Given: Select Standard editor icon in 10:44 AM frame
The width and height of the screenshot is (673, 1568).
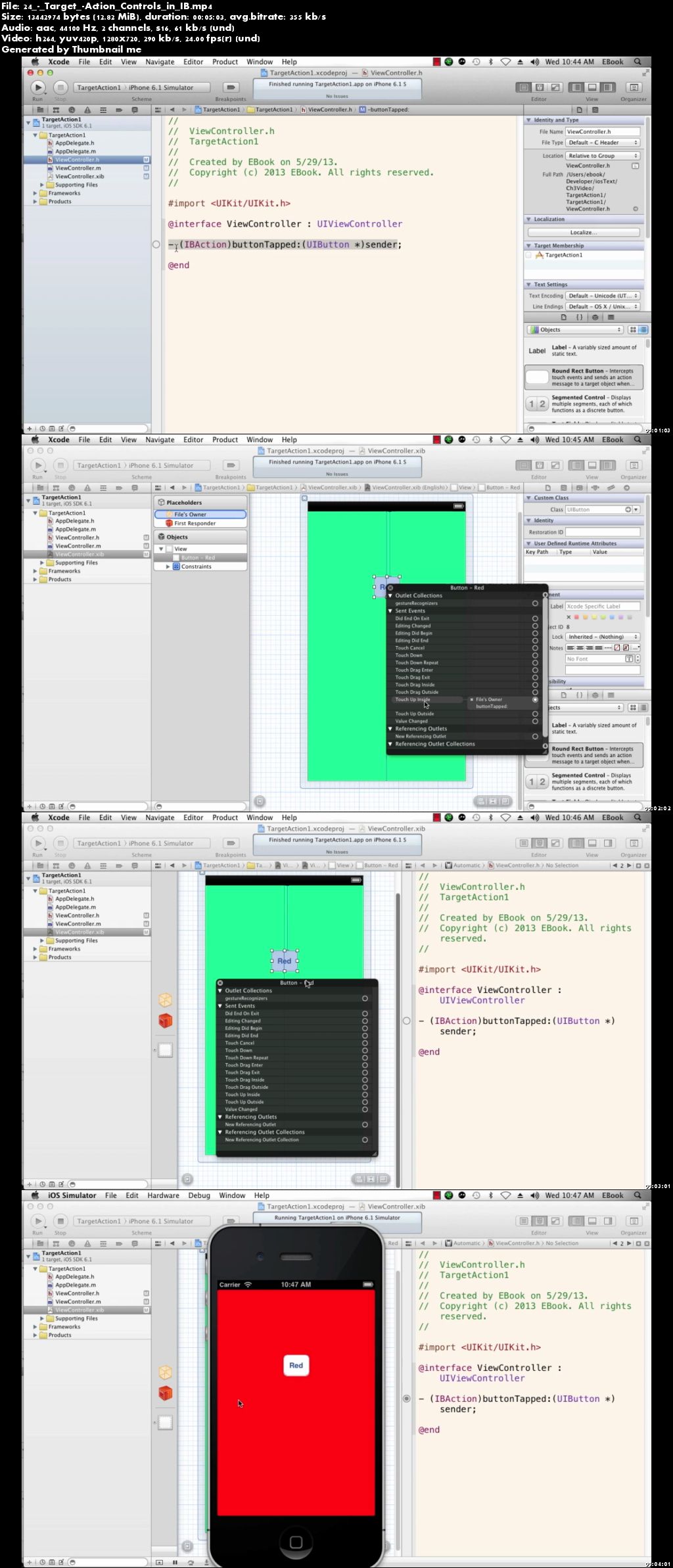Looking at the screenshot, I should [524, 87].
